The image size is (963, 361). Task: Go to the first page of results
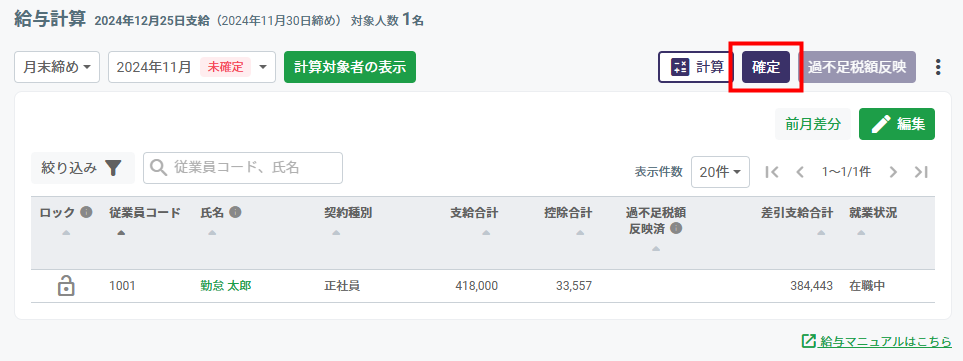tap(772, 173)
